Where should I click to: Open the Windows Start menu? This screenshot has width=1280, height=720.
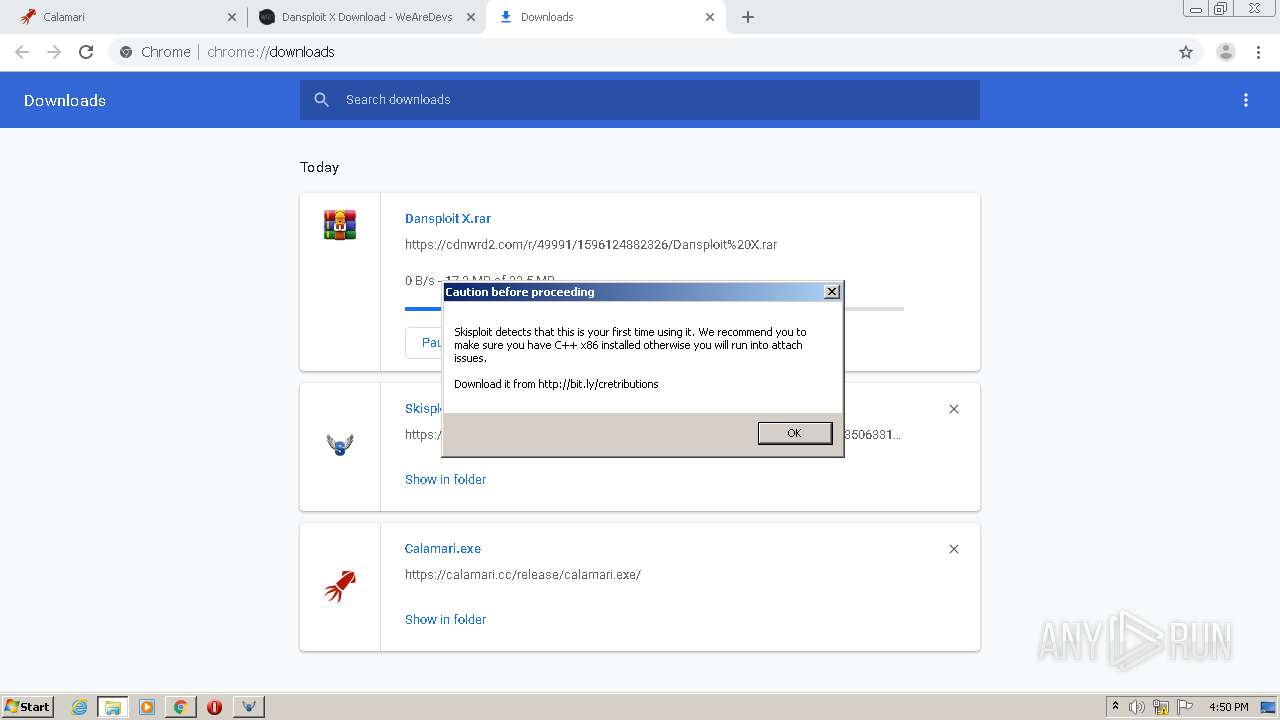pos(27,706)
